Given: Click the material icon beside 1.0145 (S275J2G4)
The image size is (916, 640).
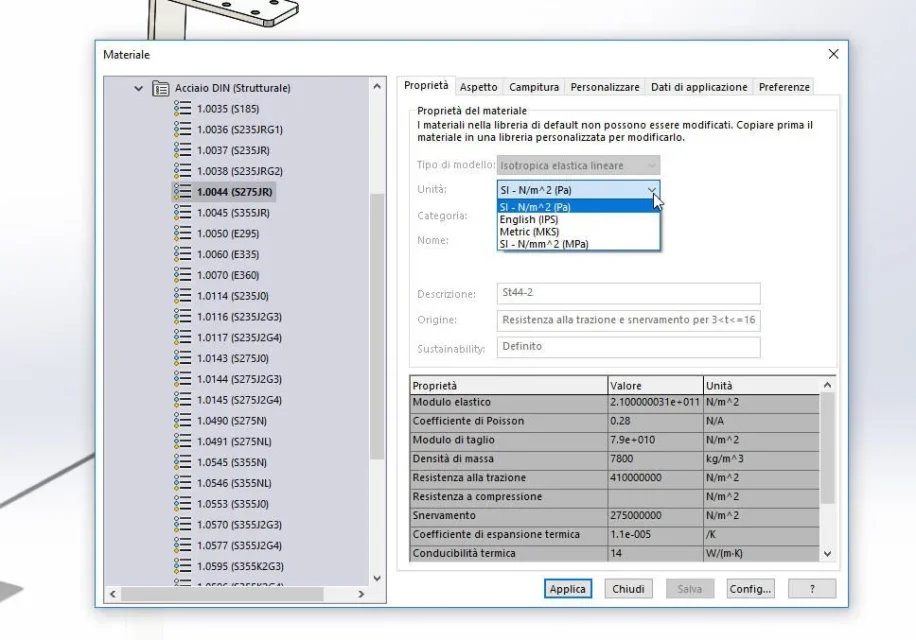Looking at the screenshot, I should [x=182, y=400].
